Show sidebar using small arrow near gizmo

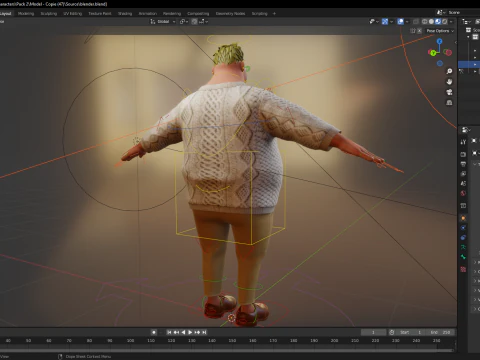point(455,43)
